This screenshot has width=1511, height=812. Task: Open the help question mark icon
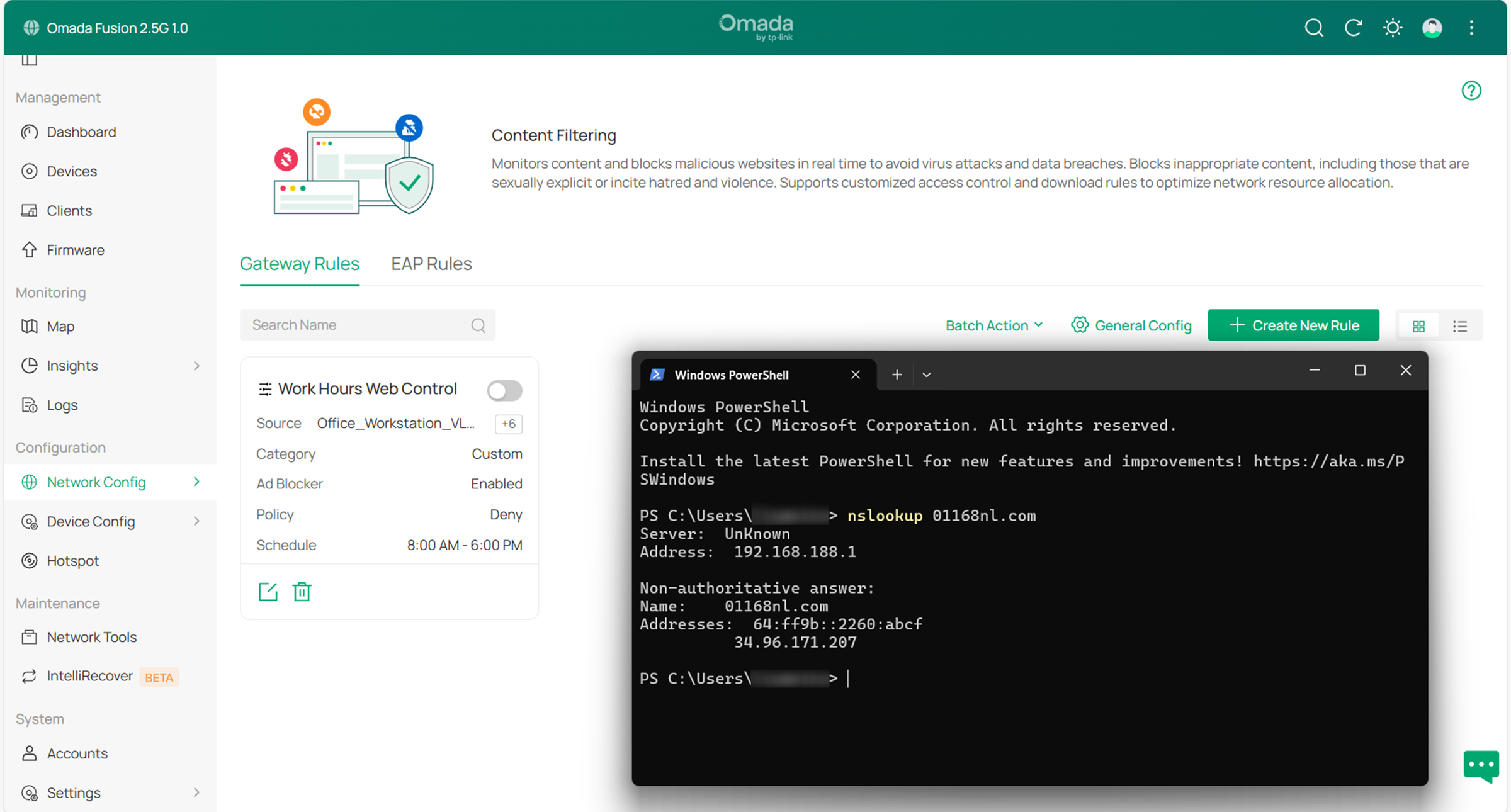(x=1471, y=91)
